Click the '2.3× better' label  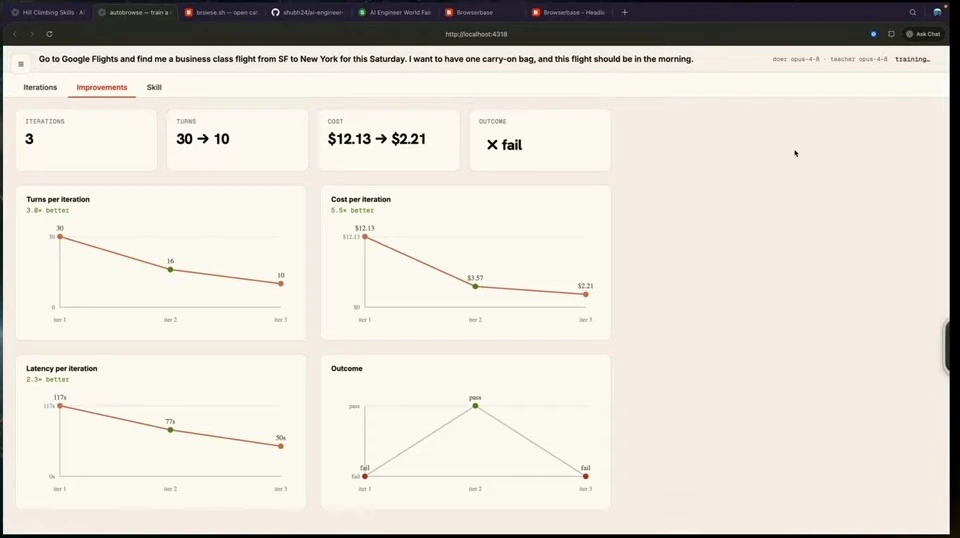tap(48, 379)
